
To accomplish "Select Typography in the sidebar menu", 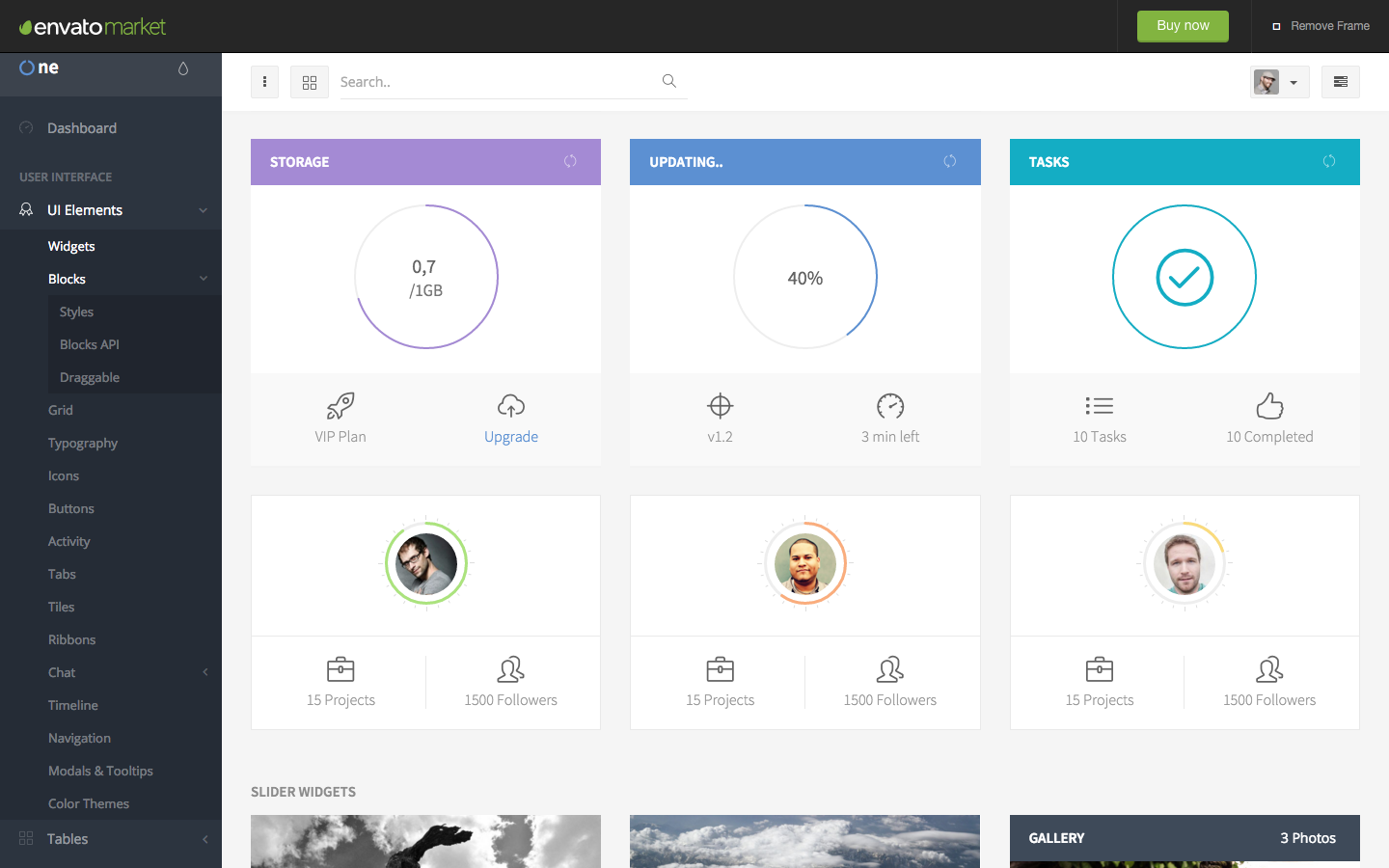I will [83, 443].
